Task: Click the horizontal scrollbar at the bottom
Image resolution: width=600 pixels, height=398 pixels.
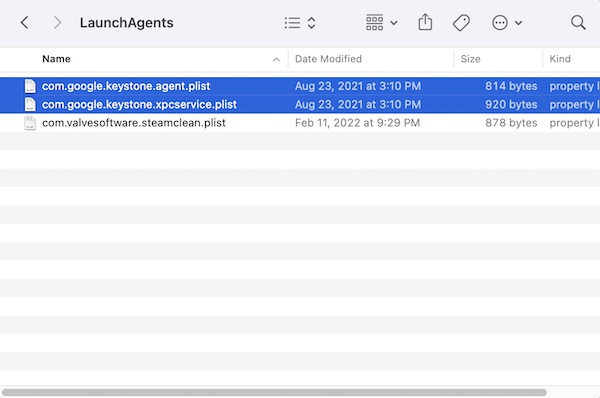Action: (x=274, y=393)
